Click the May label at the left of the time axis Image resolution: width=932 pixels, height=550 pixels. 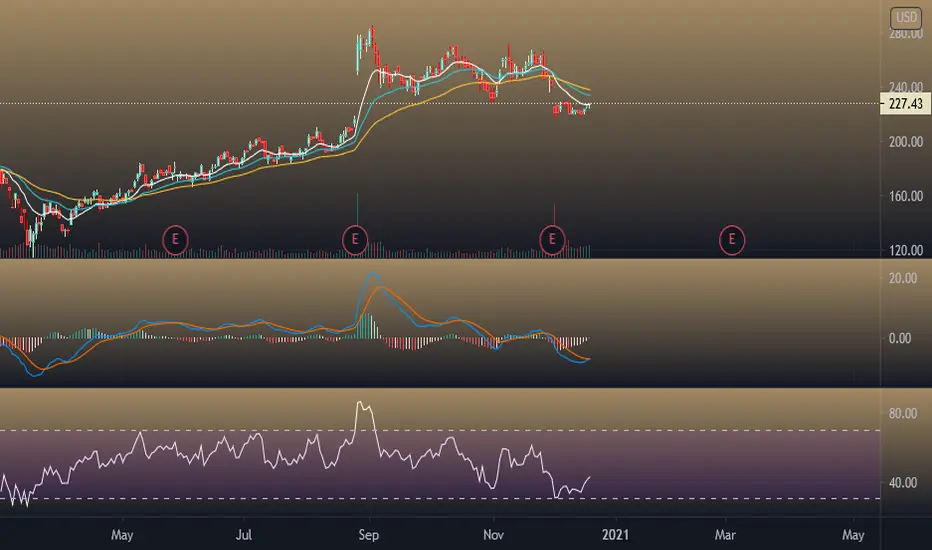coord(122,535)
